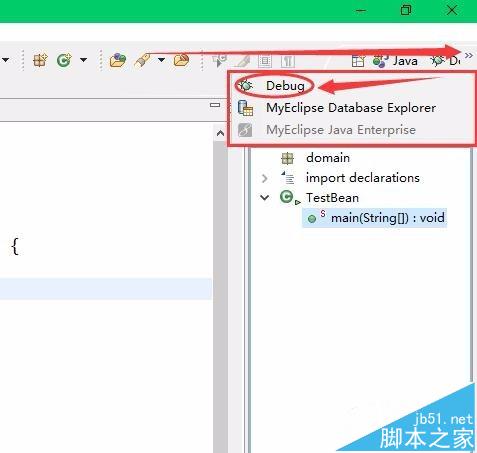Image resolution: width=477 pixels, height=453 pixels.
Task: Open the leftmost toolbar dropdown arrow
Action: coord(5,60)
